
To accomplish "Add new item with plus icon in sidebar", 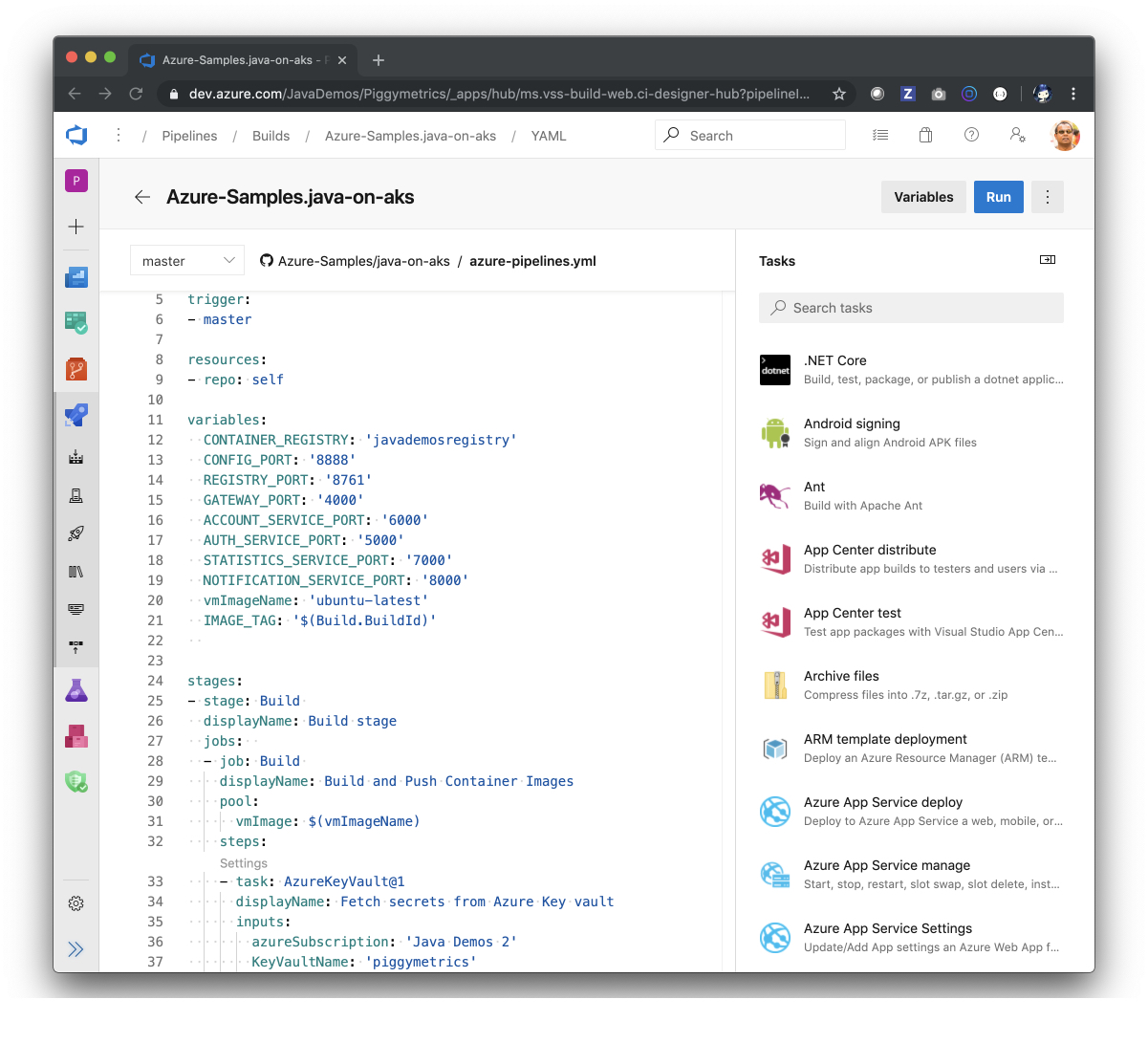I will click(x=76, y=227).
